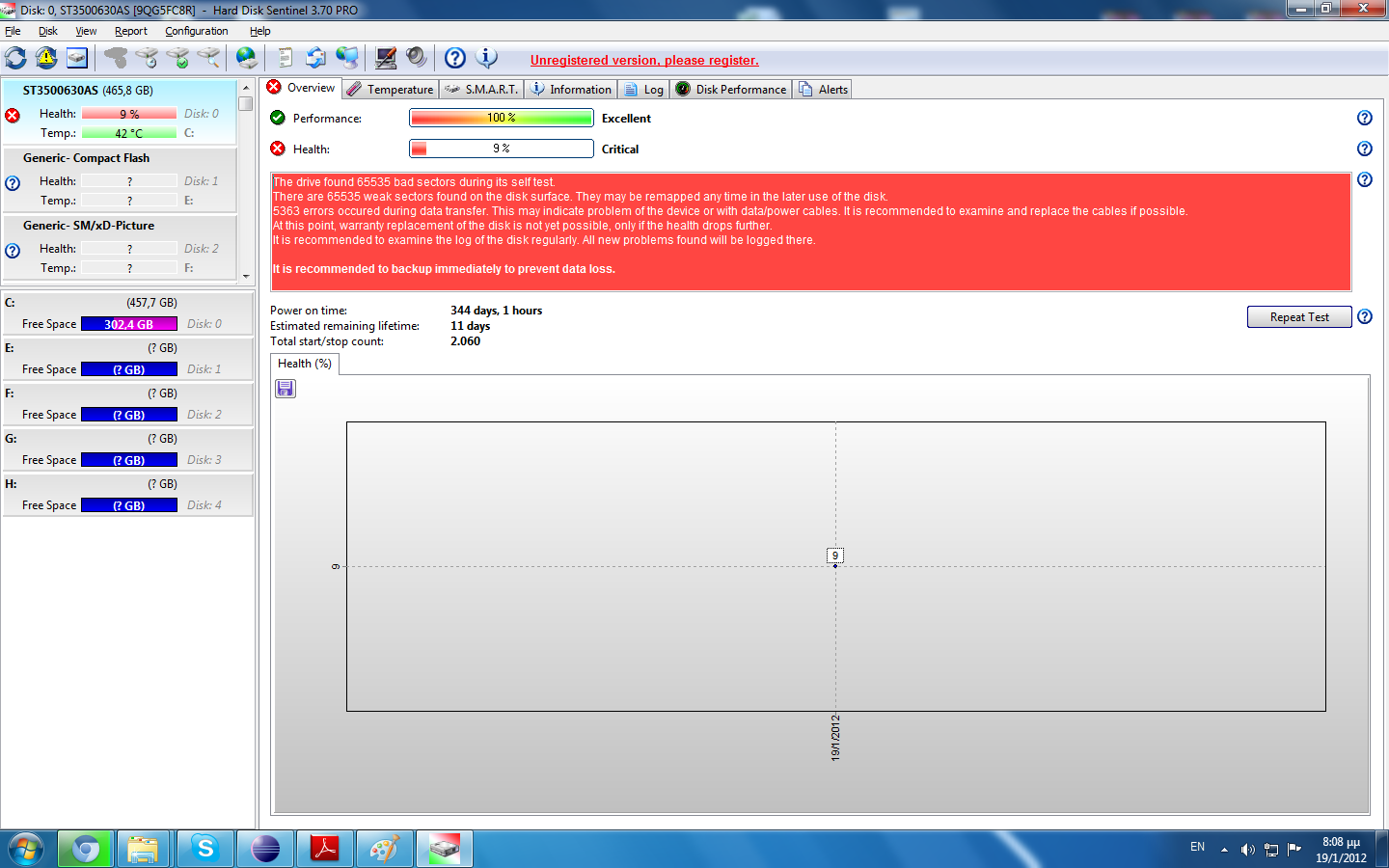Click the disk panel toolbar icon

pos(77,58)
